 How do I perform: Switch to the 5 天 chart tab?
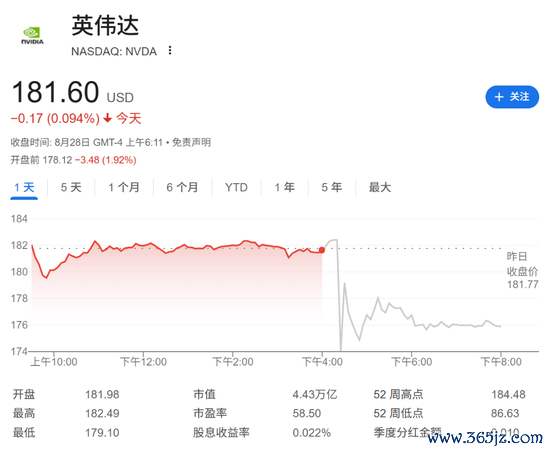pyautogui.click(x=71, y=187)
